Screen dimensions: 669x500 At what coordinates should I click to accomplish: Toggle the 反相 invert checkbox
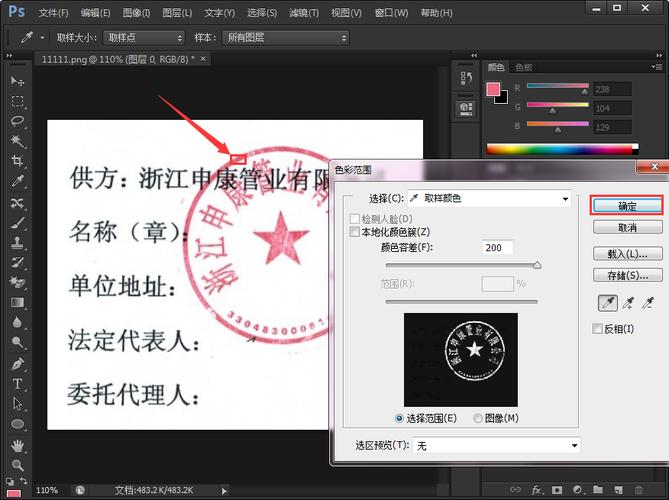[x=597, y=328]
